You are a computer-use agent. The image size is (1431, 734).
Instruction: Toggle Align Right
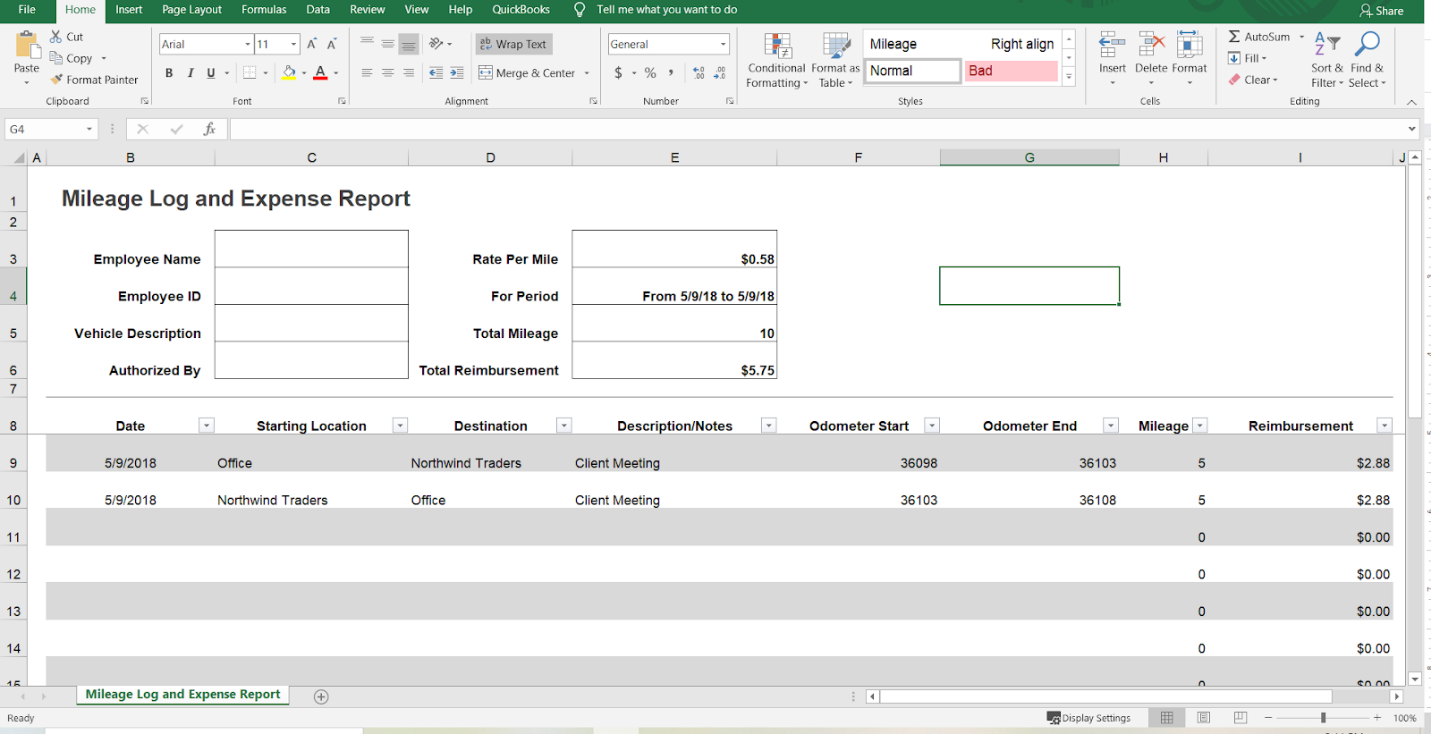(x=409, y=73)
